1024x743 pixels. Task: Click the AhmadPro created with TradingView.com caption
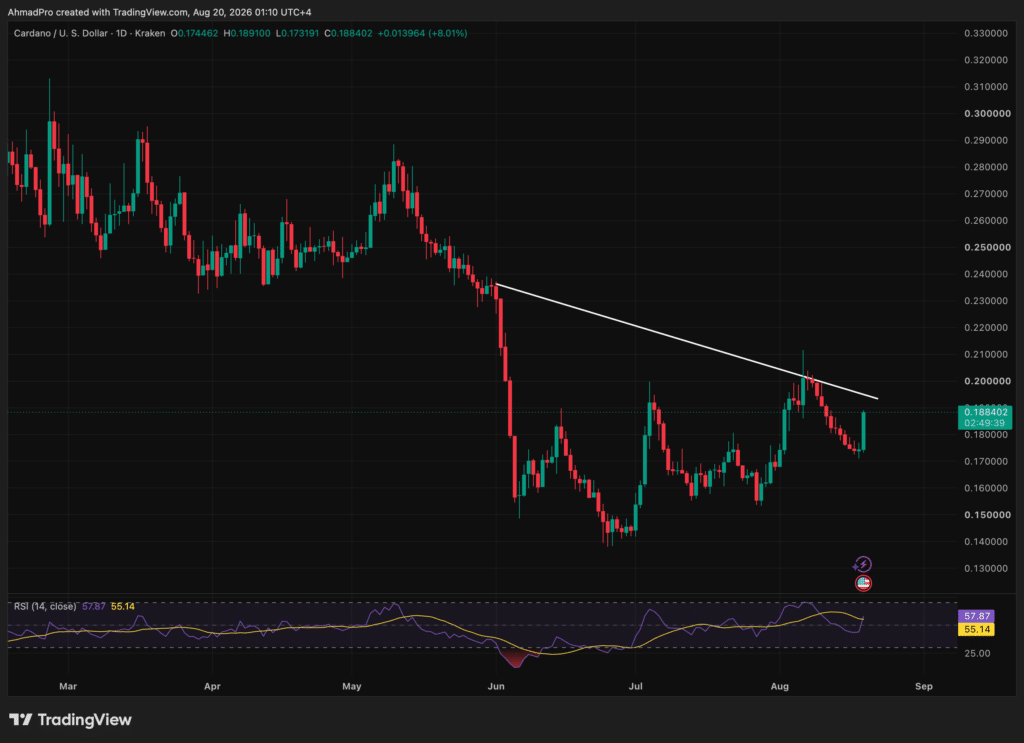tap(159, 12)
